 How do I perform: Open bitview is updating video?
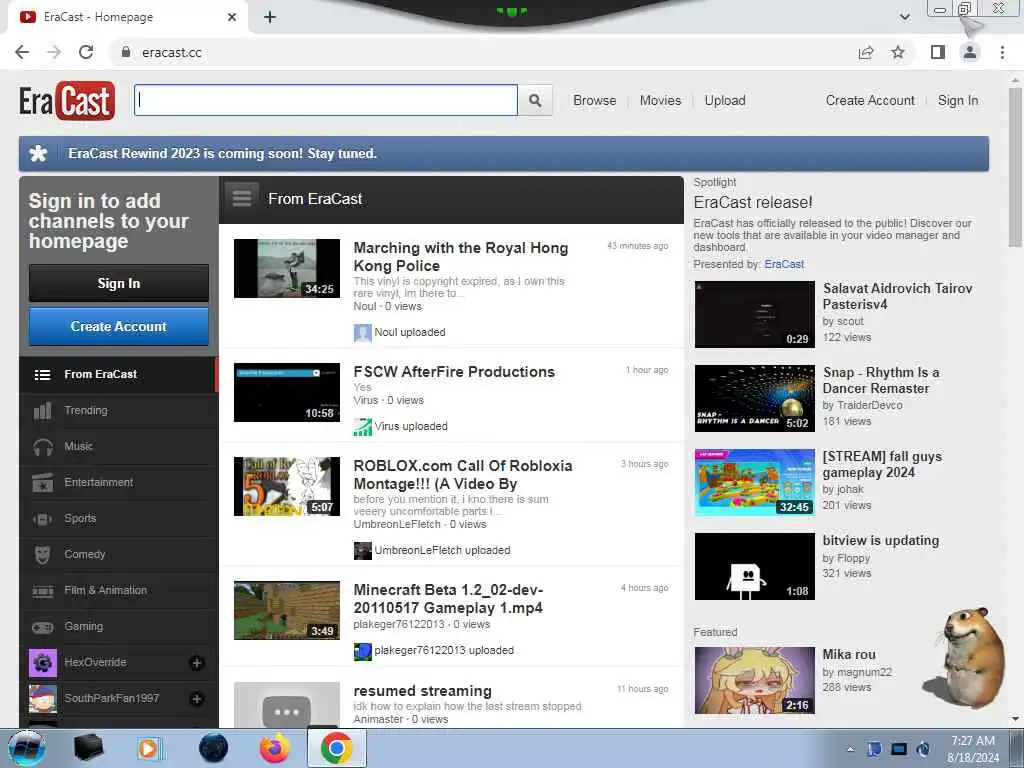tap(880, 541)
